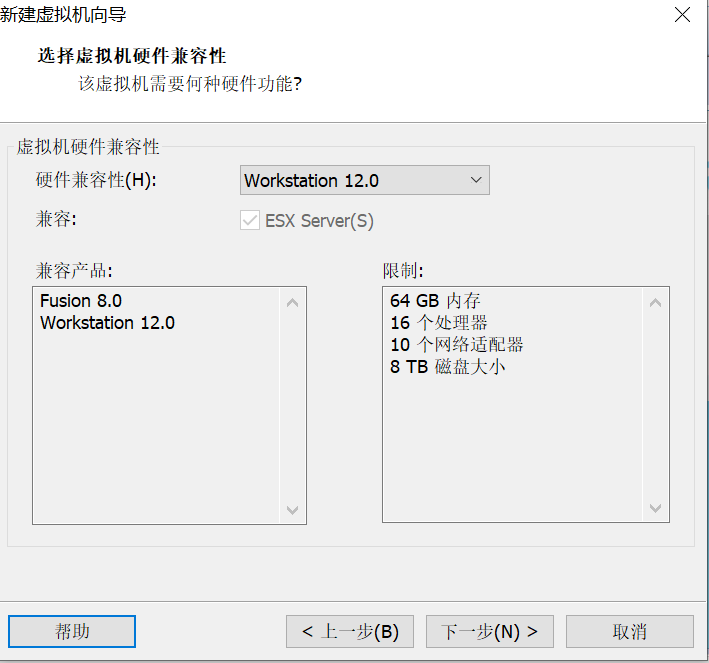This screenshot has height=663, width=709.
Task: Toggle the ESX Server(S) checkbox
Action: coord(250,221)
